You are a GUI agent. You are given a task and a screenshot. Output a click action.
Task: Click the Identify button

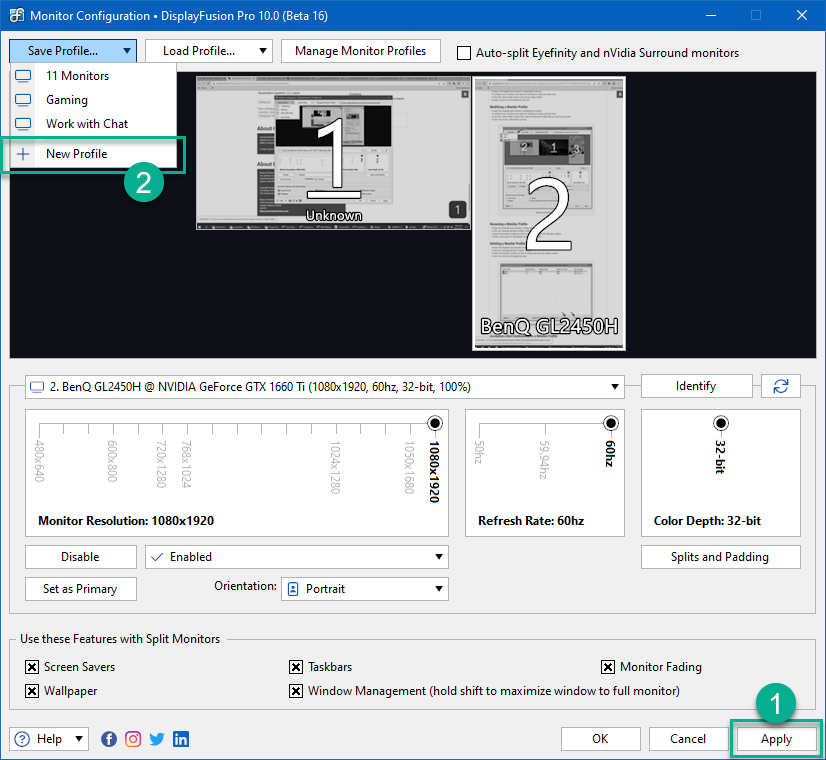pos(696,386)
